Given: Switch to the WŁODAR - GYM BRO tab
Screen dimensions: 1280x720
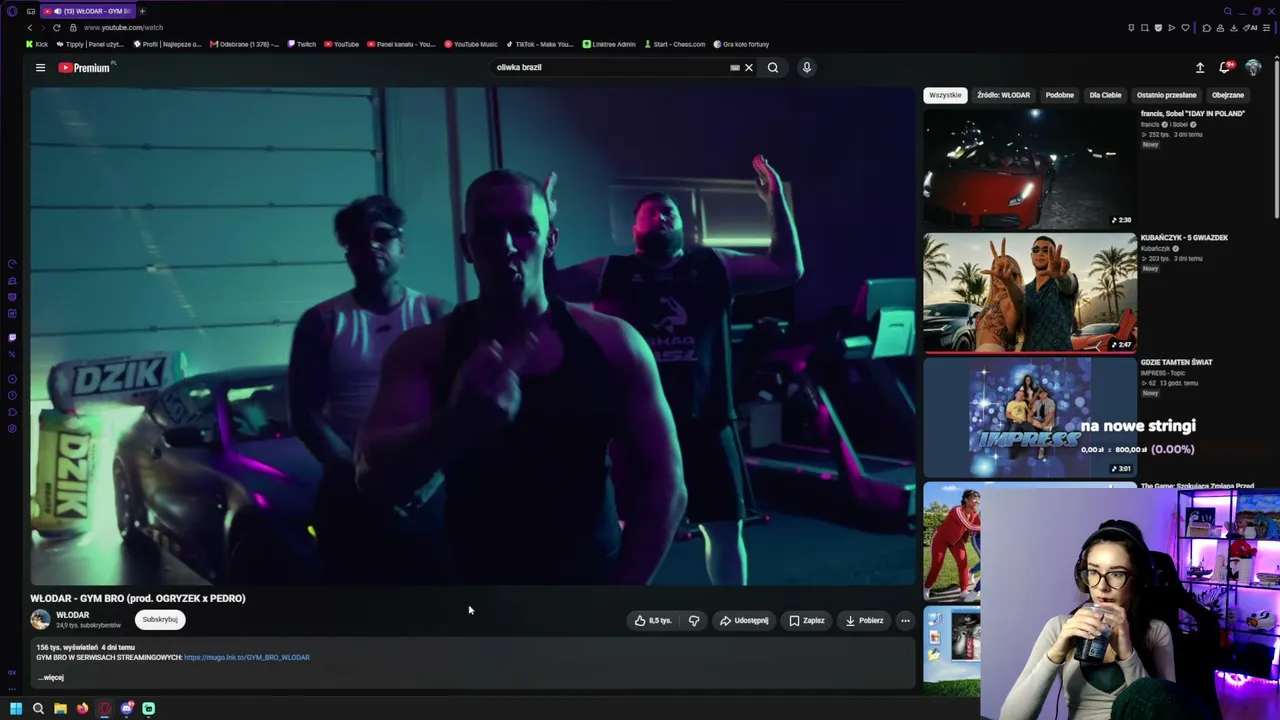Looking at the screenshot, I should point(87,11).
